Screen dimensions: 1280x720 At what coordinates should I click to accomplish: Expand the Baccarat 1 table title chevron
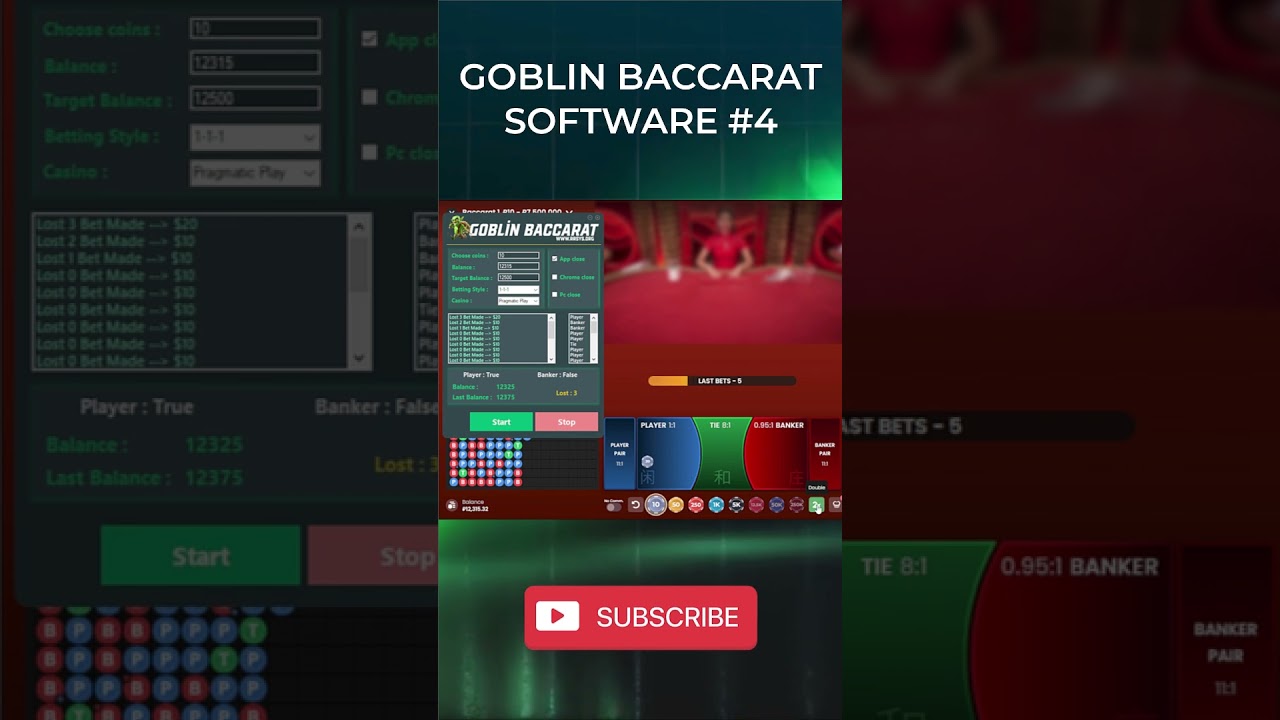point(569,212)
